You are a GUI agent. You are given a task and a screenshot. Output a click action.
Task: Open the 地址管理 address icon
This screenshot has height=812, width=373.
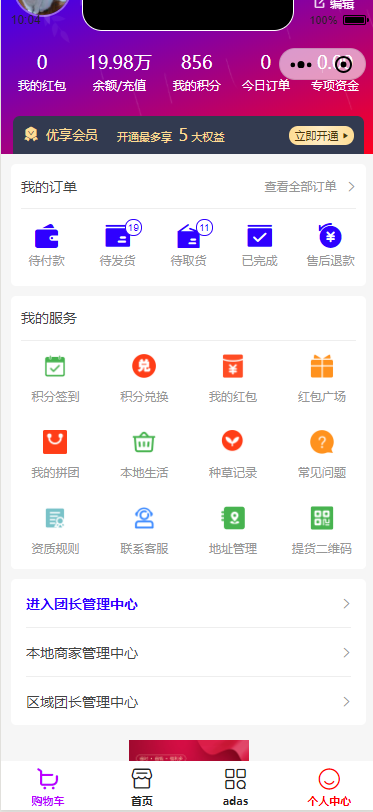(x=233, y=518)
